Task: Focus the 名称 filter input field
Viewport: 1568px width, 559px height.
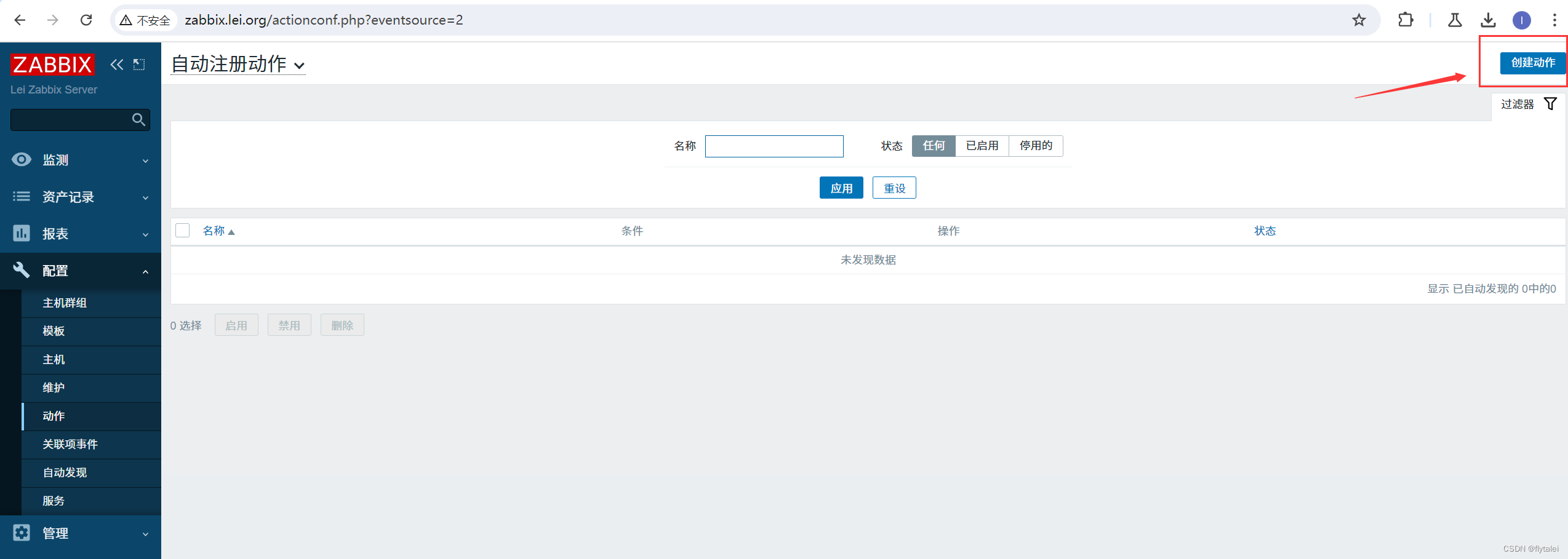Action: coord(774,146)
